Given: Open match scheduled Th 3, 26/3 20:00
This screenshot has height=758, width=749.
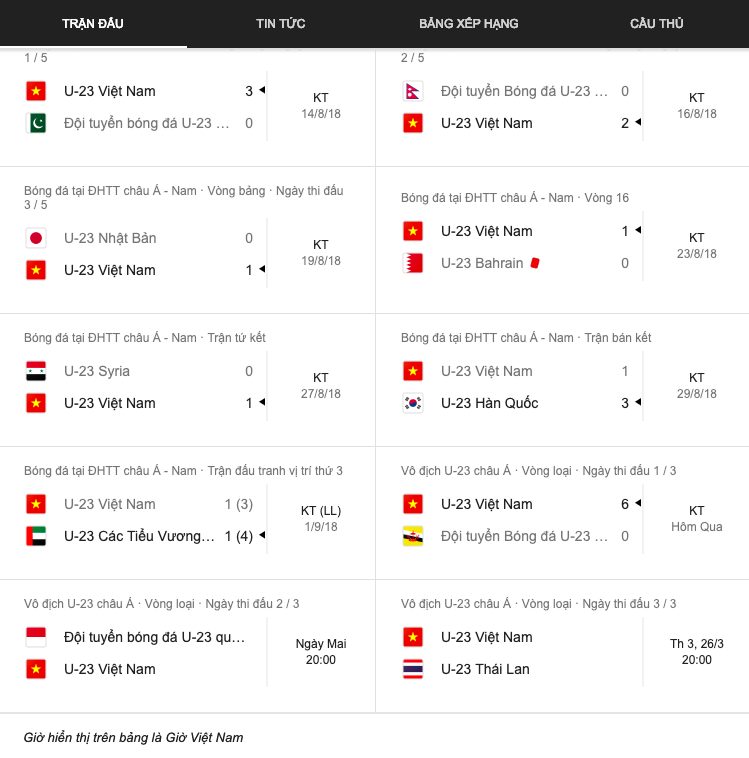Looking at the screenshot, I should click(696, 652).
